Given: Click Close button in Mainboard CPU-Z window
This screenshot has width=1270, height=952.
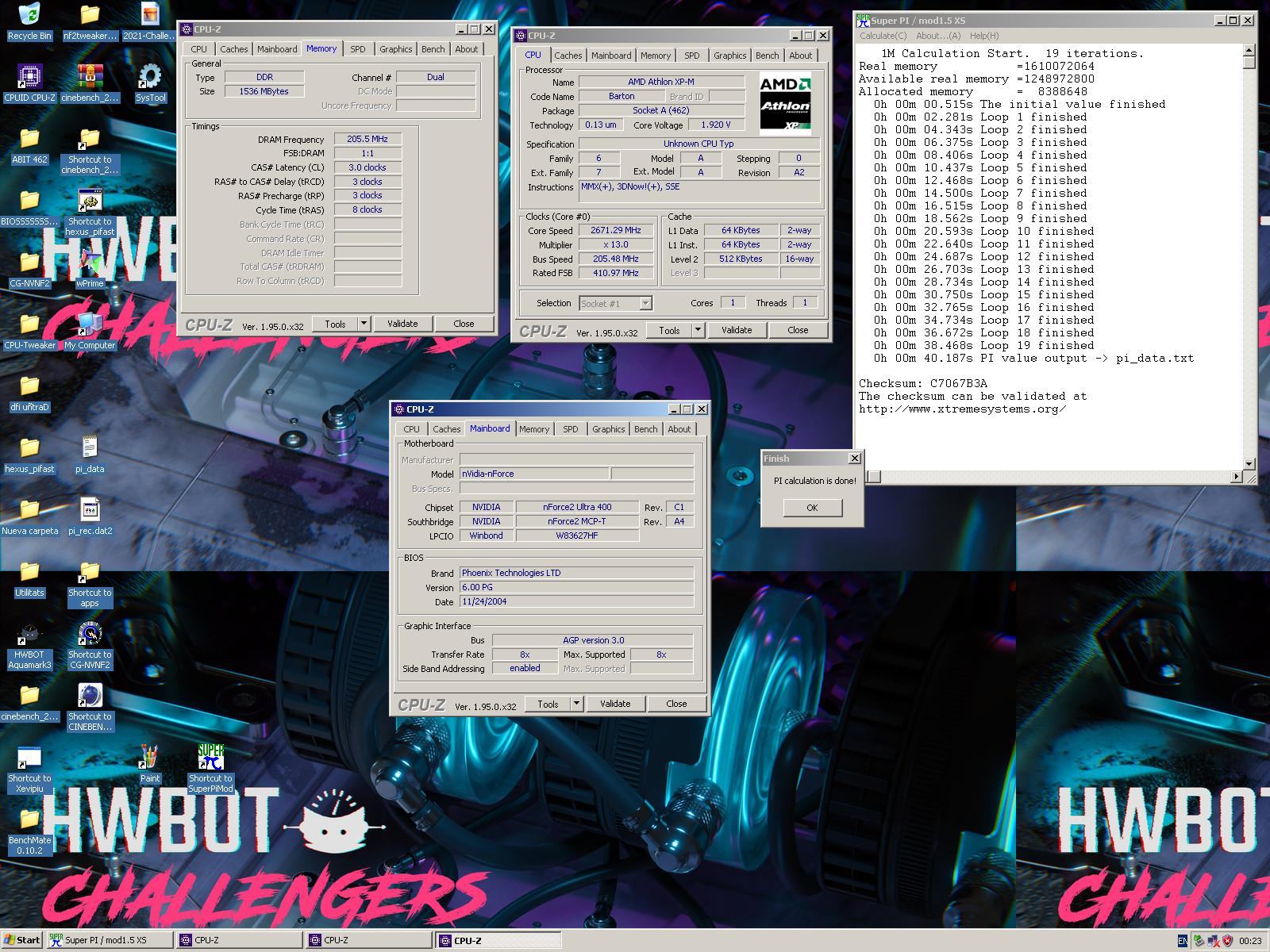Looking at the screenshot, I should [x=676, y=704].
